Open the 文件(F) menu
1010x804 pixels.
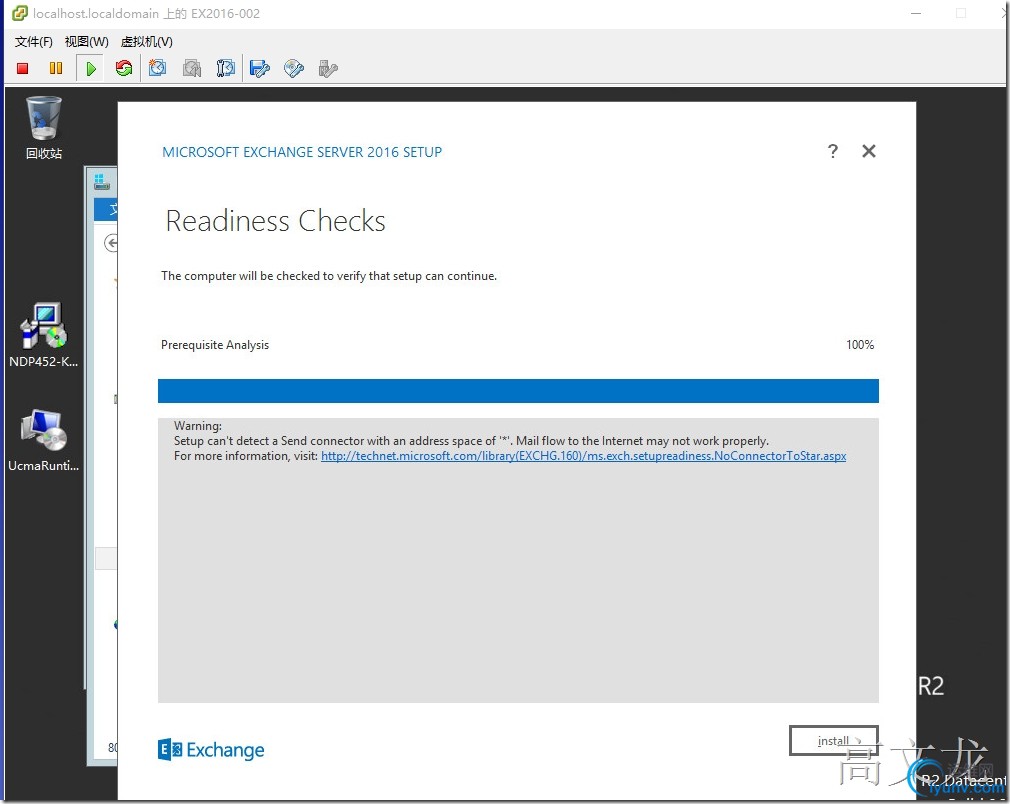click(33, 42)
